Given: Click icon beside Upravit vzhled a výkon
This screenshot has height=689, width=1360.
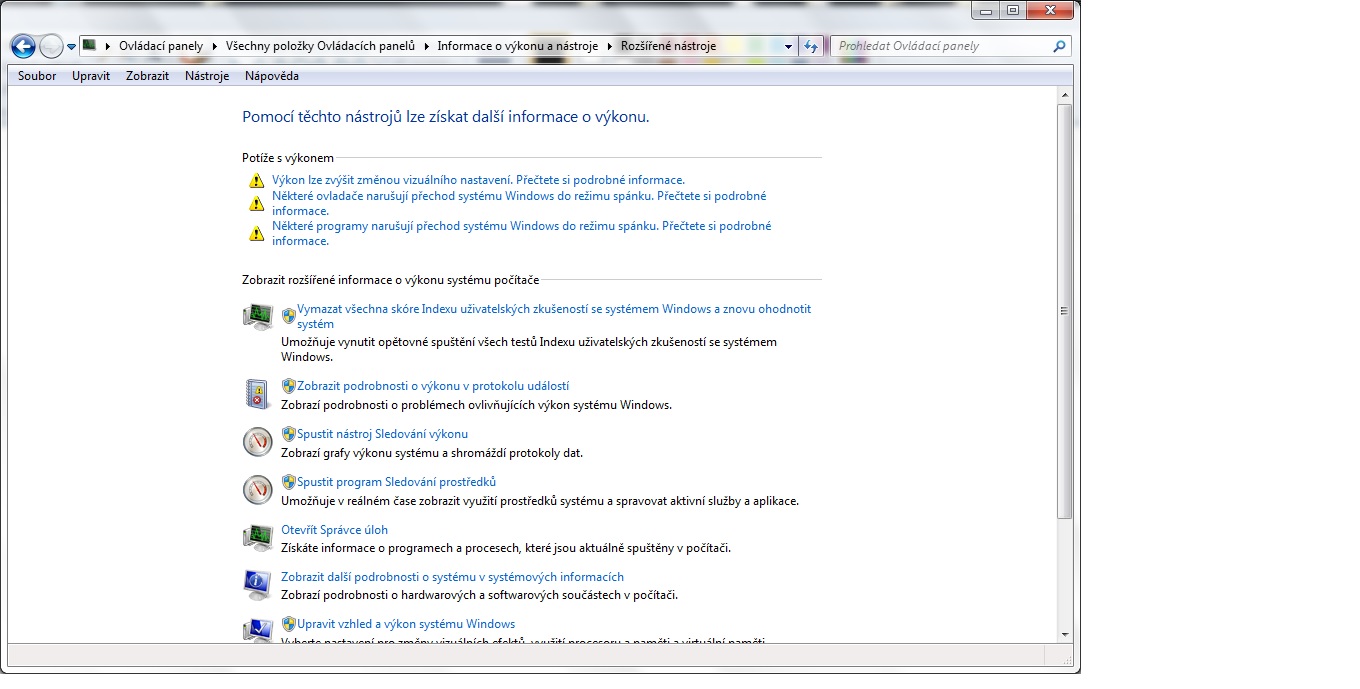Looking at the screenshot, I should [258, 630].
